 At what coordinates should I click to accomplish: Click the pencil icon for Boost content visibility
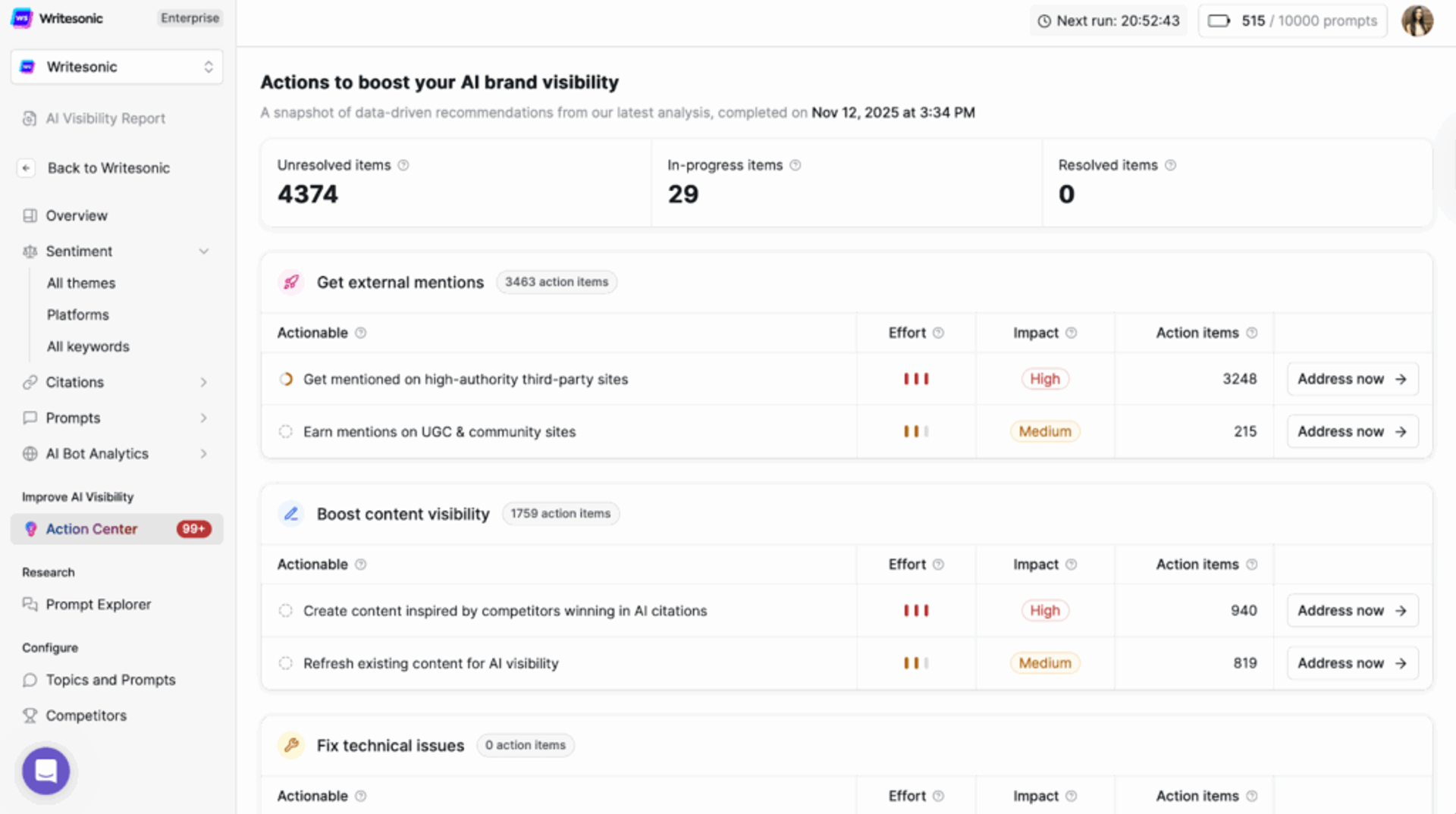tap(291, 514)
